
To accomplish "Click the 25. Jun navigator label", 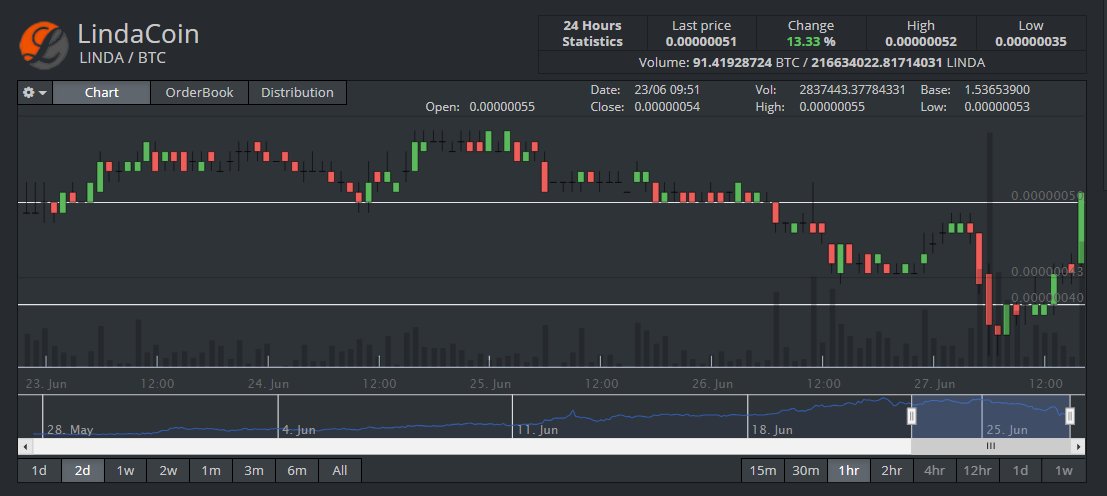I will [x=1007, y=430].
